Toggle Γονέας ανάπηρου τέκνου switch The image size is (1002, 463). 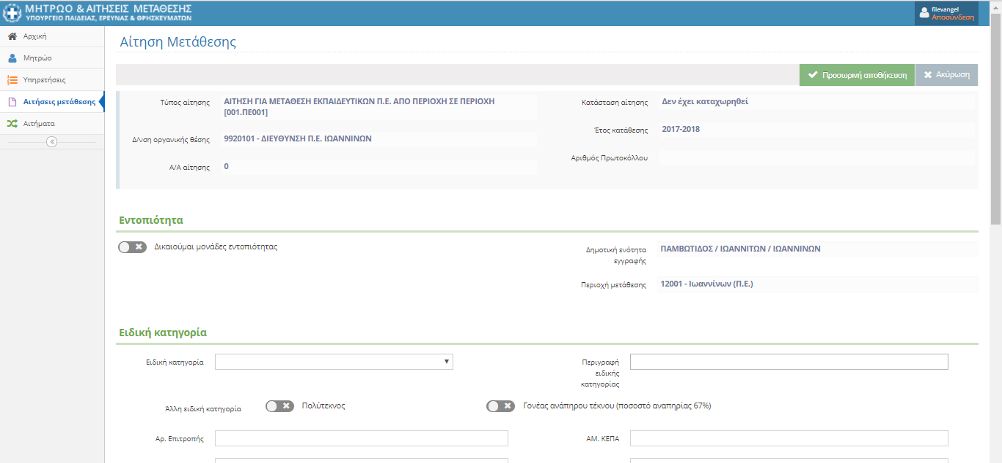500,406
